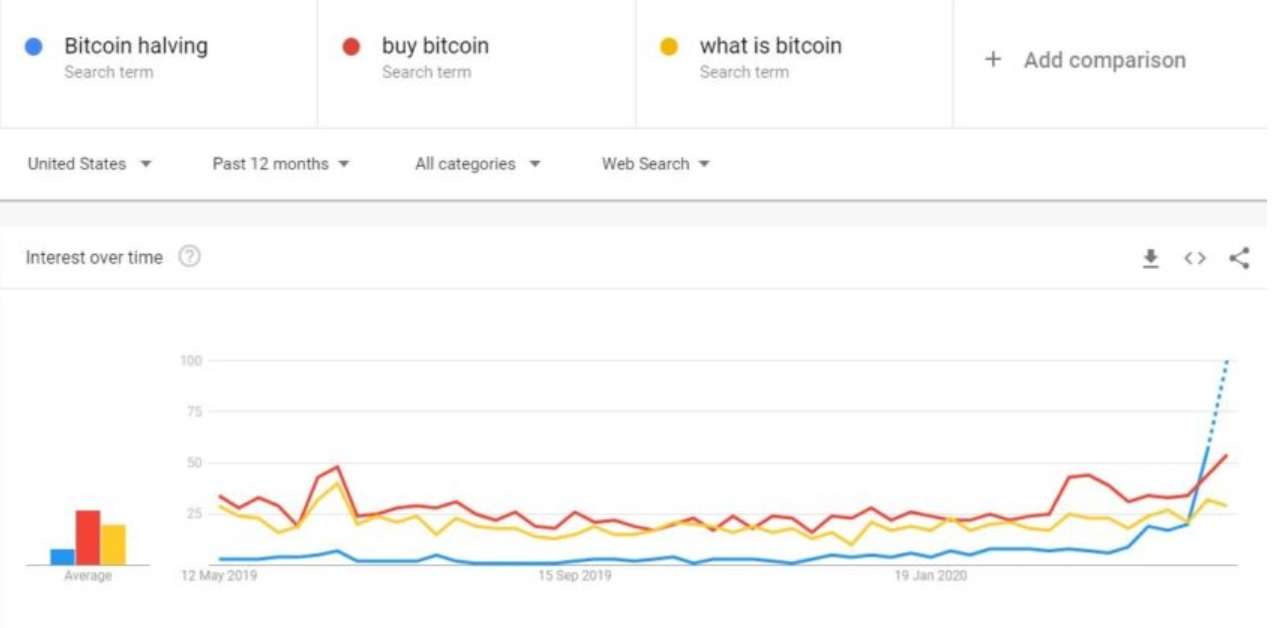This screenshot has width=1280, height=628.
Task: Expand the United States region dropdown
Action: tap(90, 164)
